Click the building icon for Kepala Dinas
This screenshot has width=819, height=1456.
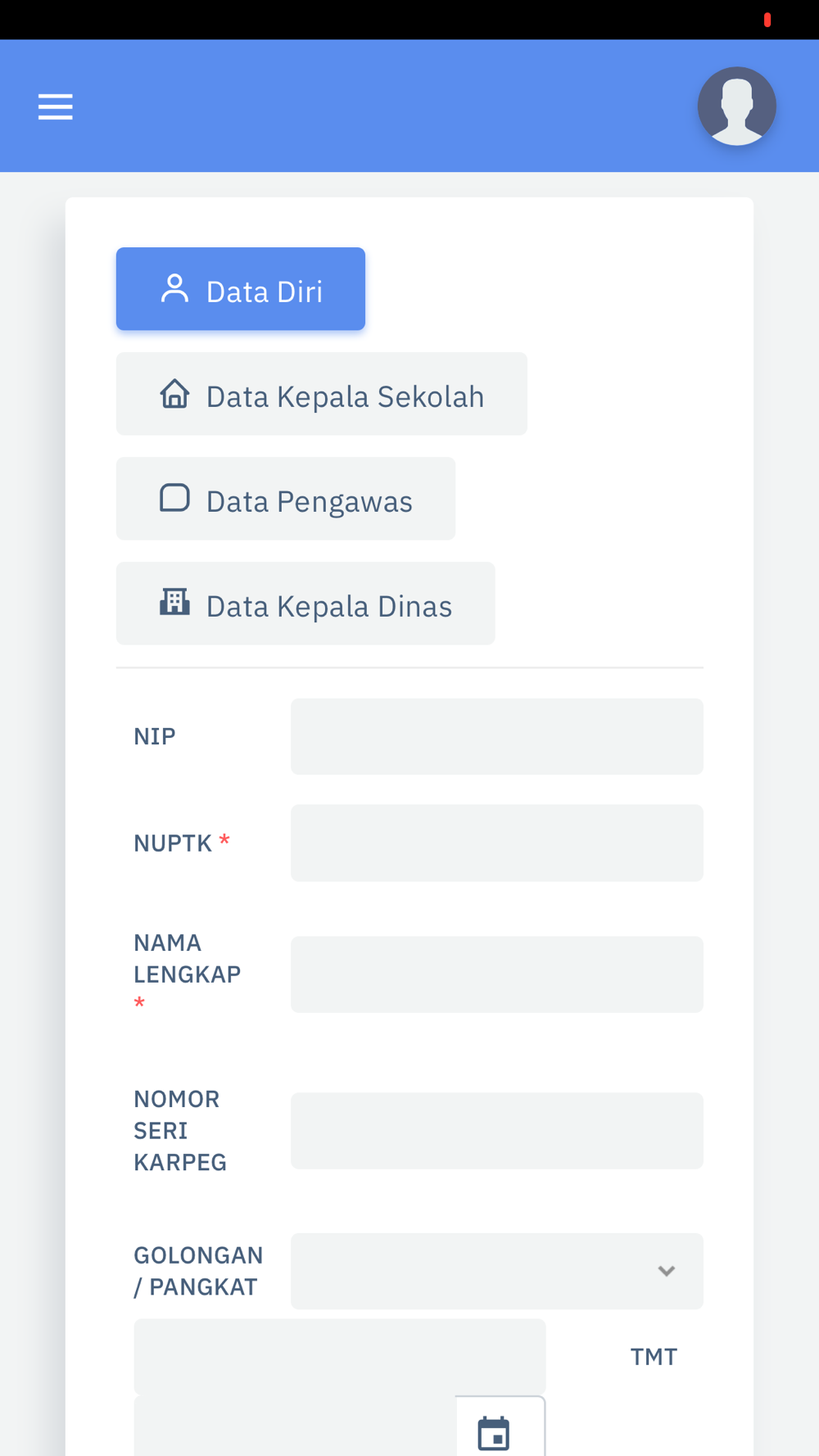coord(174,603)
